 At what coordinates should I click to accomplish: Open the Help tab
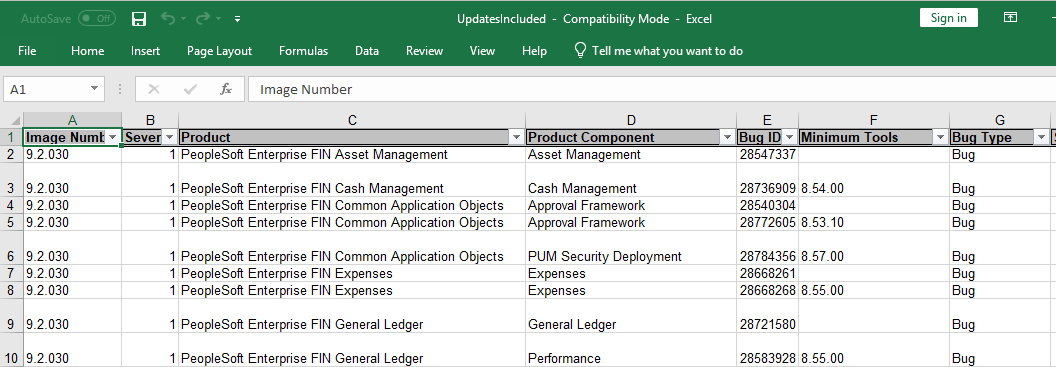click(x=535, y=51)
